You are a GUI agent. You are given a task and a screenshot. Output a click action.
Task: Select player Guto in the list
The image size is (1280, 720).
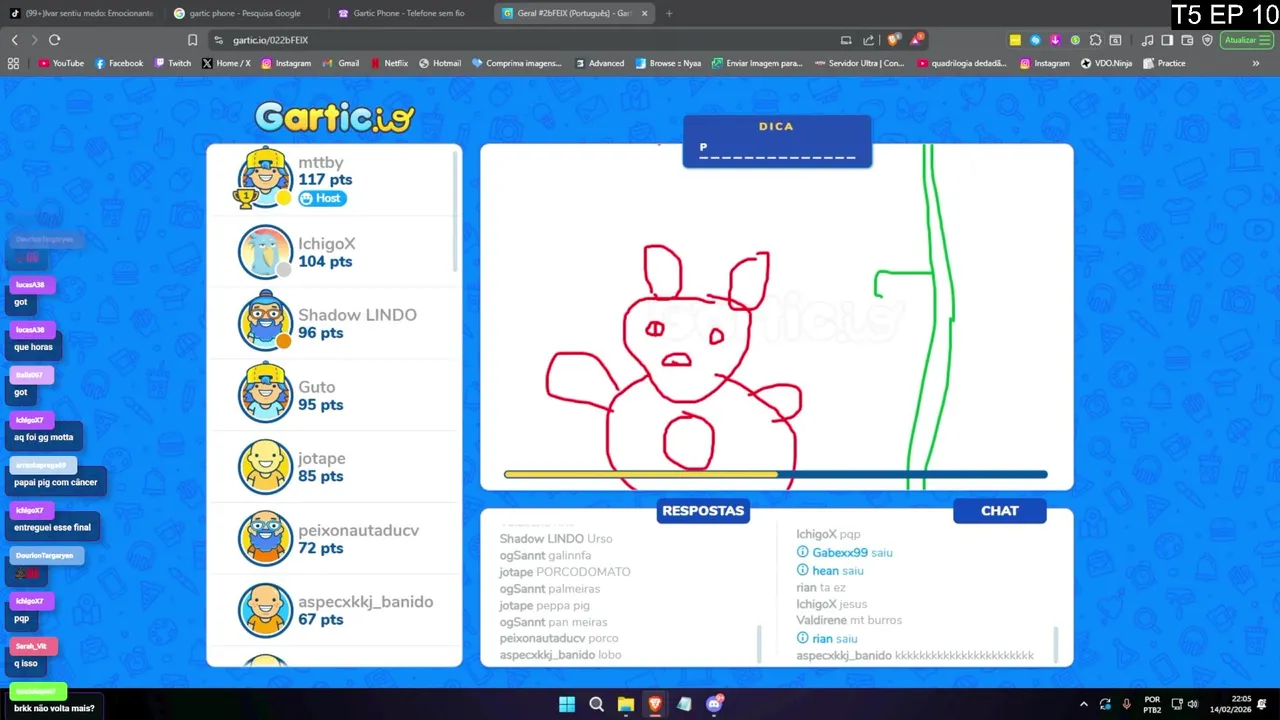click(334, 395)
